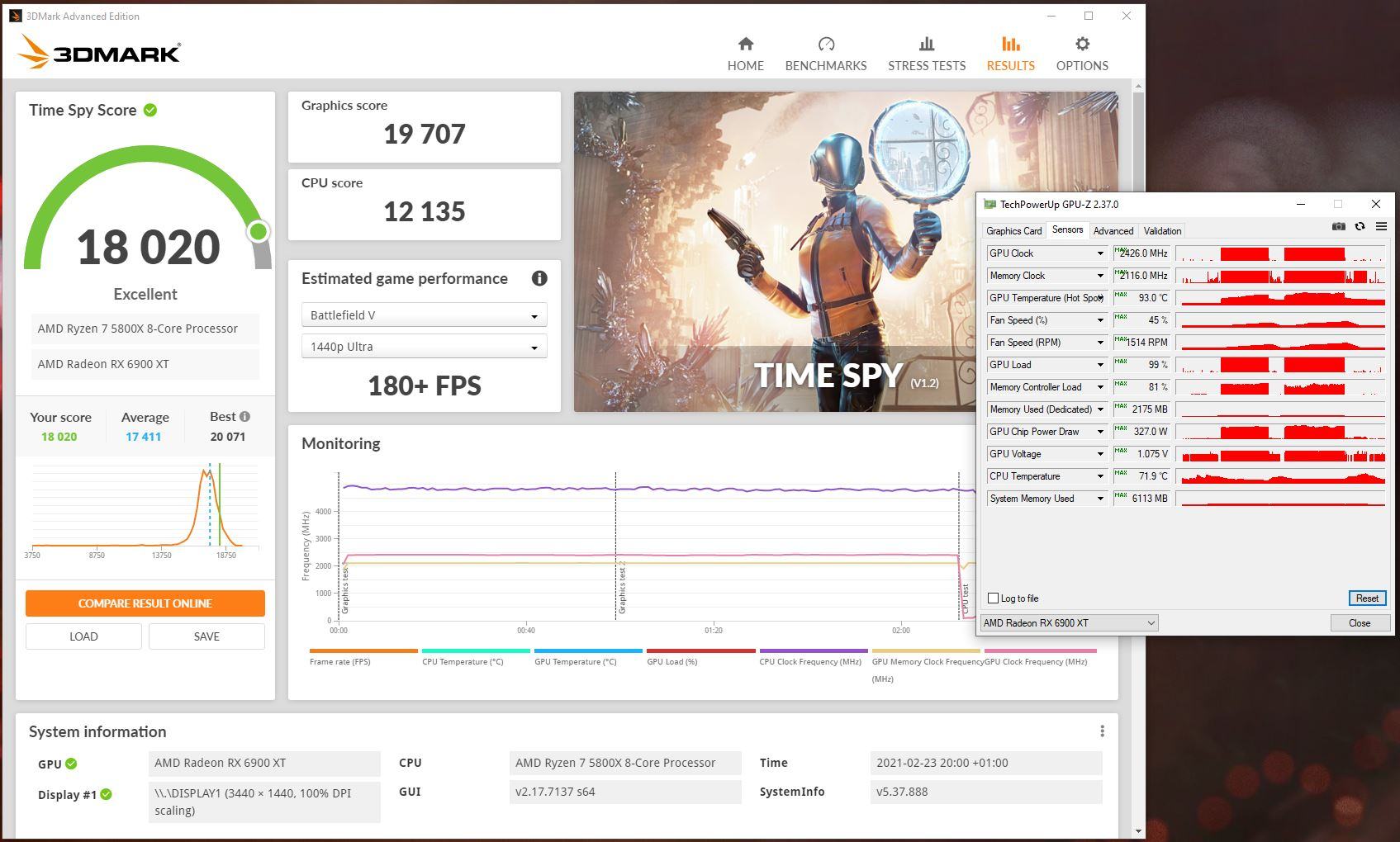Expand the System Memory Used dropdown
This screenshot has height=842, width=1400.
[x=1100, y=499]
